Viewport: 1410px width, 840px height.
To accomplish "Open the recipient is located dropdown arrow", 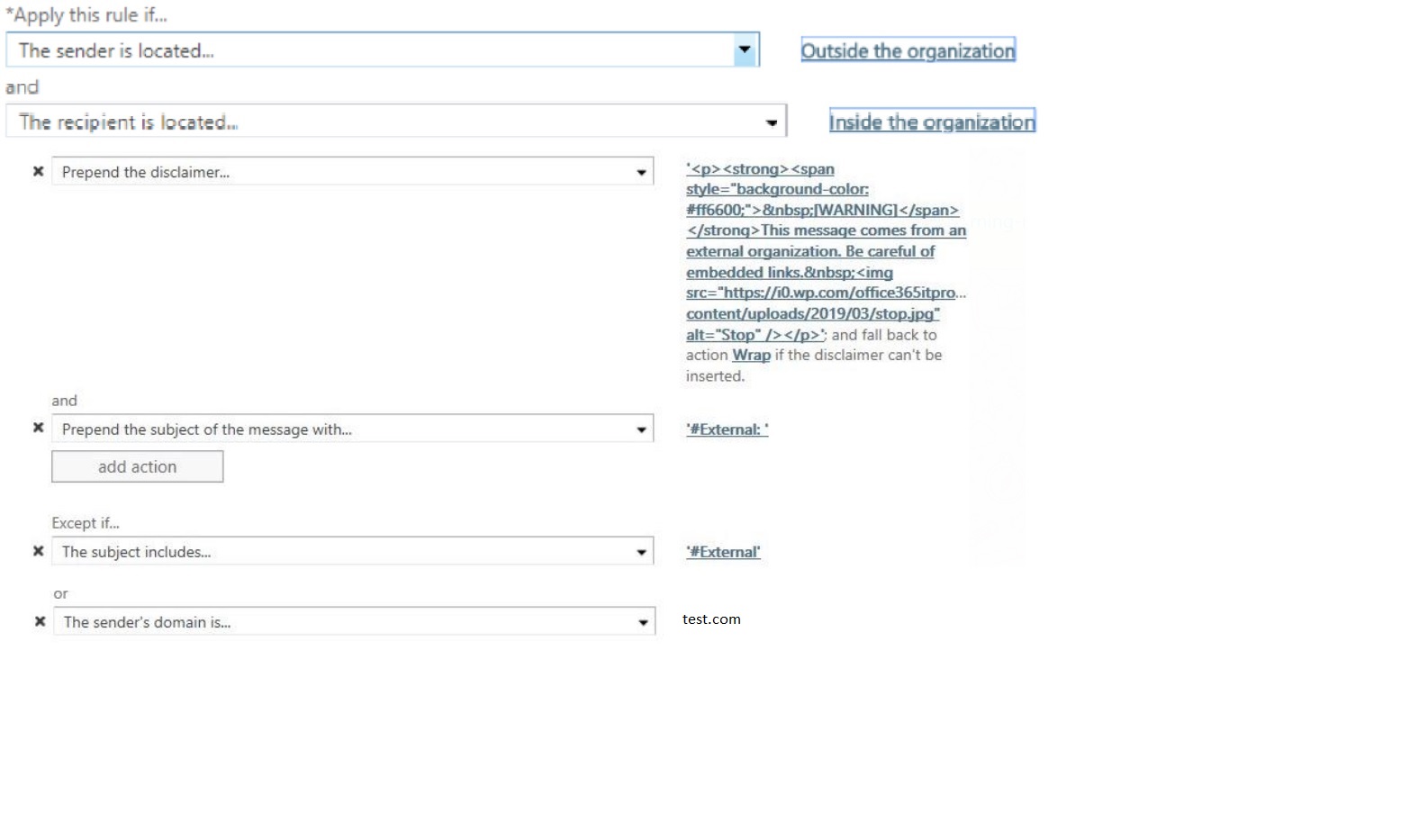I will pos(772,122).
